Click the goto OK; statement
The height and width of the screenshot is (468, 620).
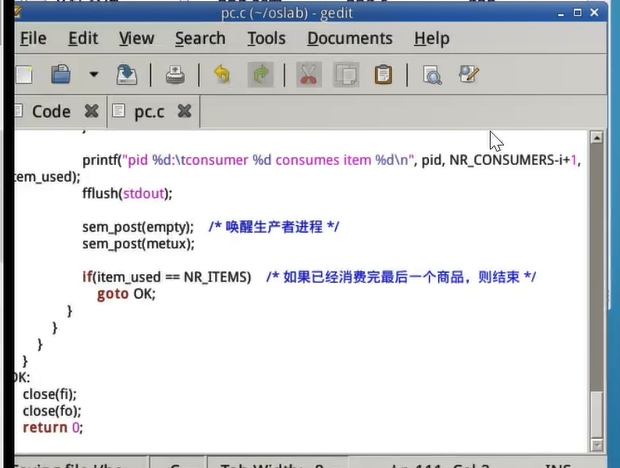click(x=126, y=294)
